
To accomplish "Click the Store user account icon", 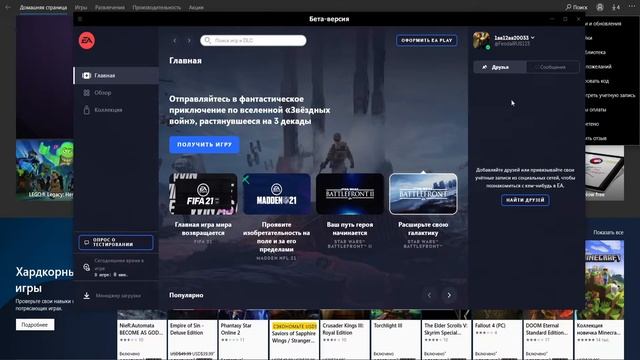I will [x=600, y=7].
